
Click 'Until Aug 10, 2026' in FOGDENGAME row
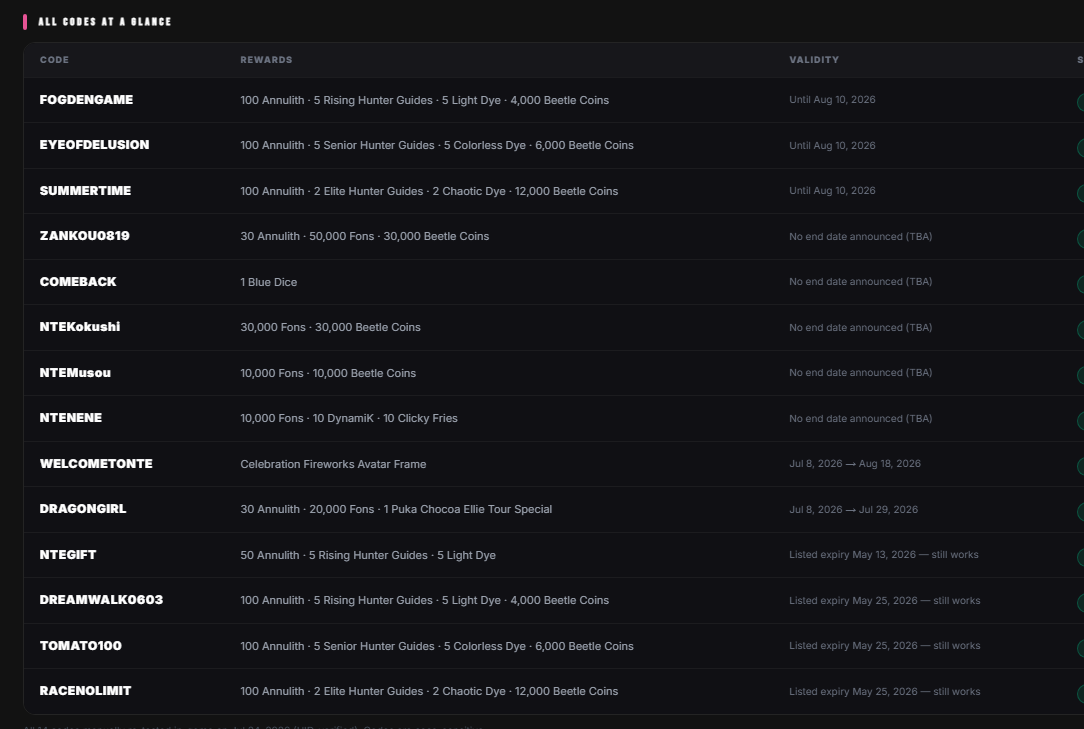(x=832, y=100)
